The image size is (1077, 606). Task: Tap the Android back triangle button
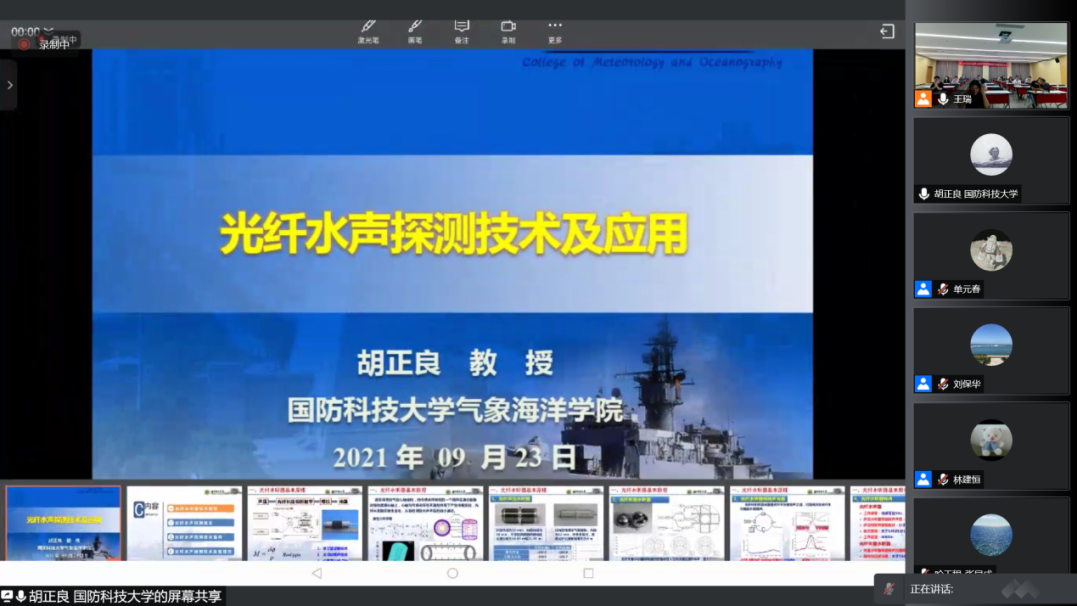click(317, 574)
